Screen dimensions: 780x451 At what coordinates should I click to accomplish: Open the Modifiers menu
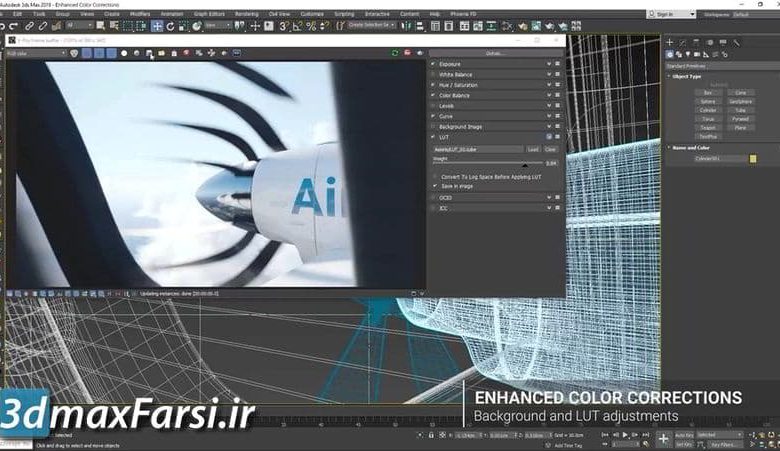[x=140, y=14]
